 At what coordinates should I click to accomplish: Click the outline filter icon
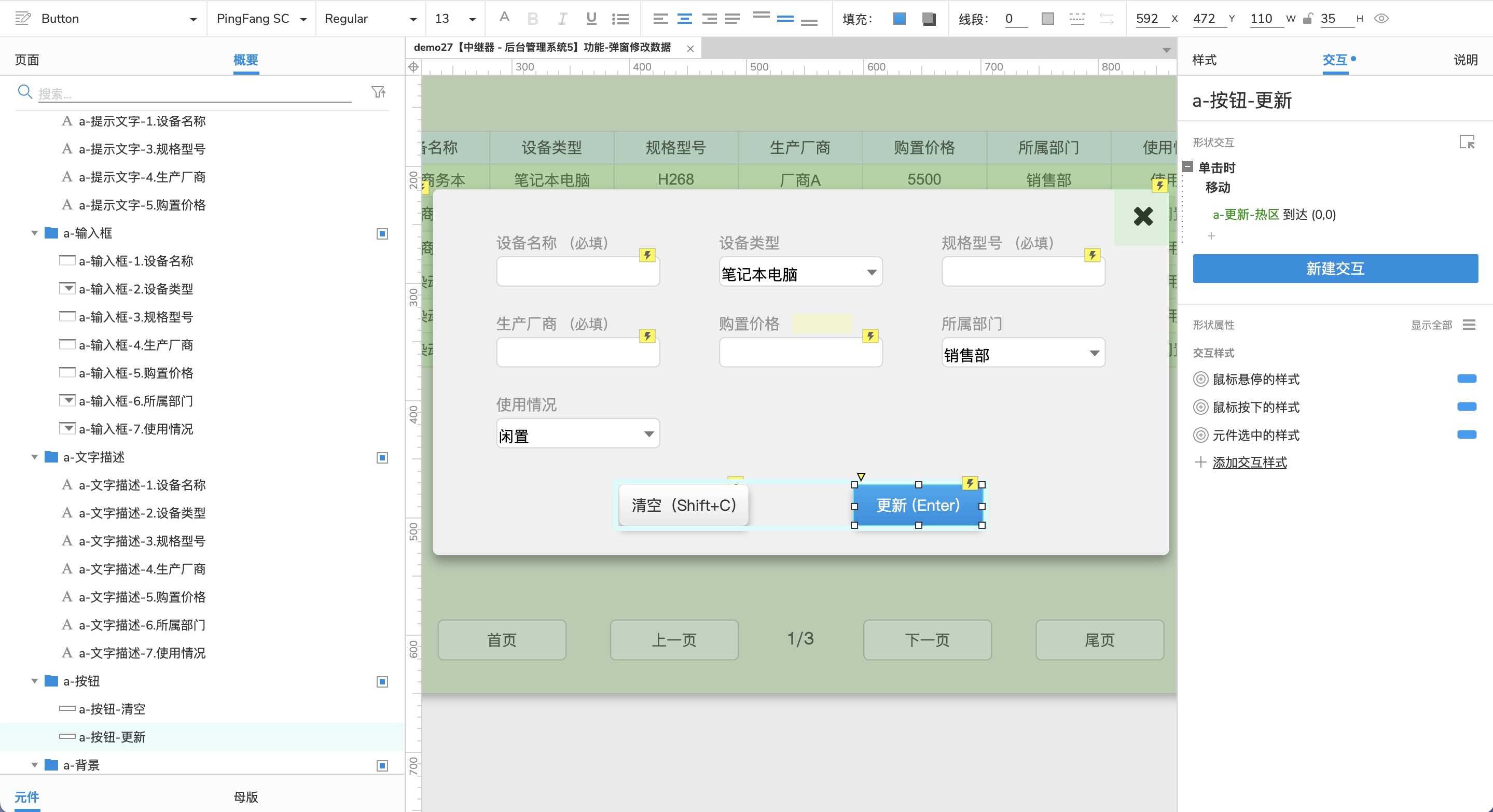(379, 92)
